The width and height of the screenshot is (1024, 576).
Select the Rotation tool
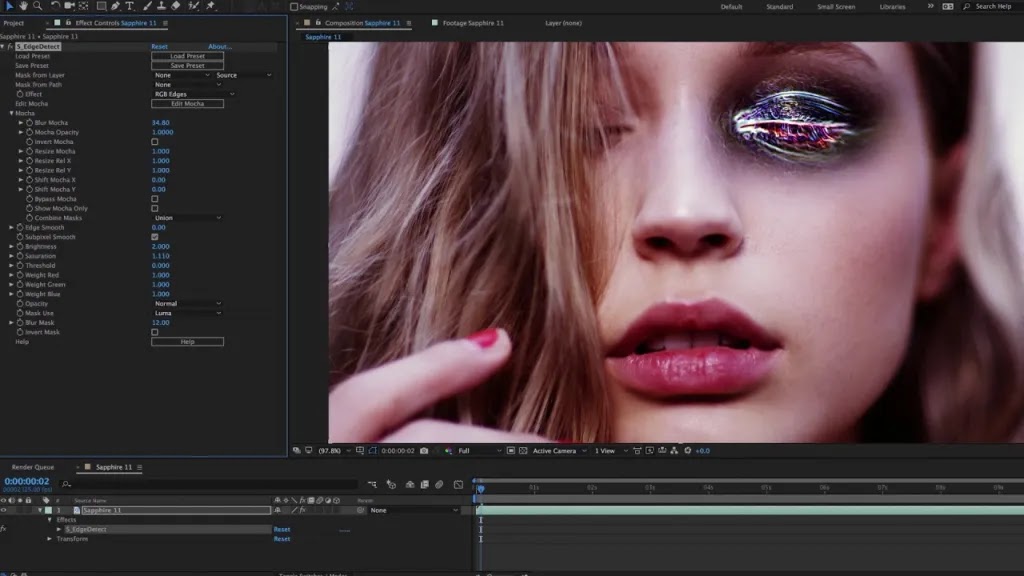(x=55, y=6)
